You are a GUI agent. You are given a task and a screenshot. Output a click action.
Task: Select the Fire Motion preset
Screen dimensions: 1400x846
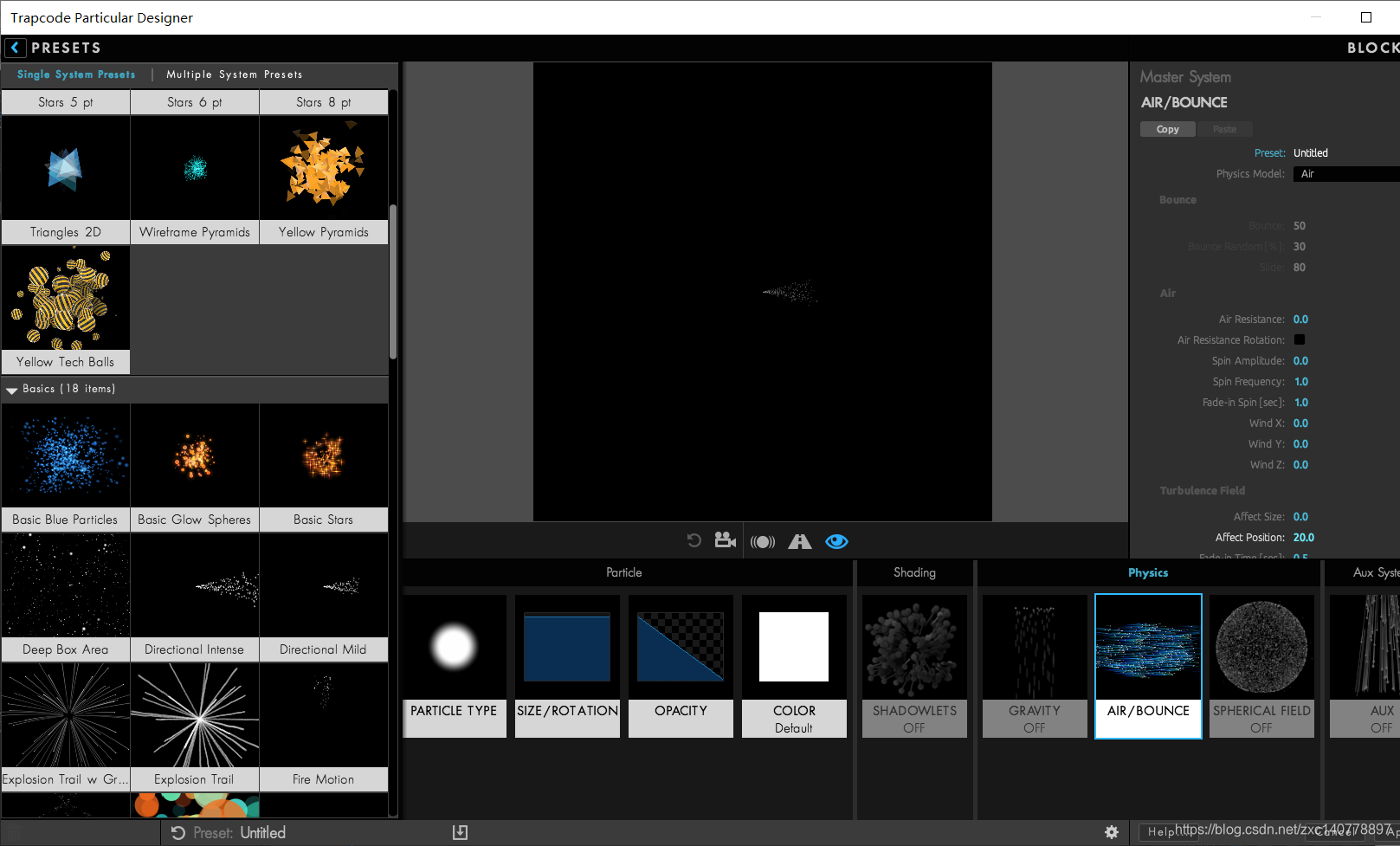(324, 727)
